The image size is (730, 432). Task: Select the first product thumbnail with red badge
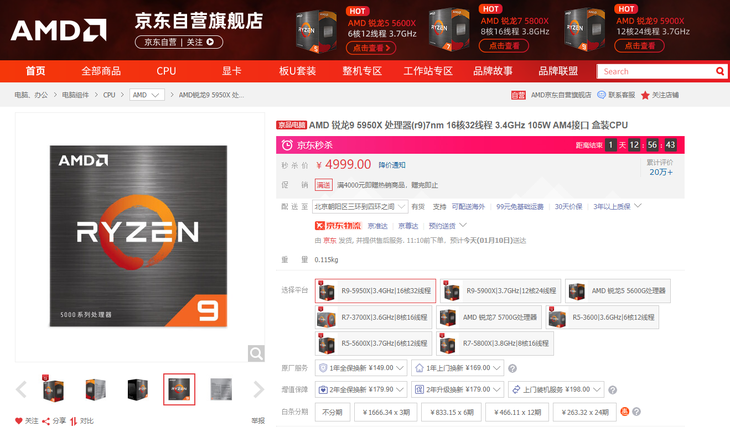pos(53,389)
